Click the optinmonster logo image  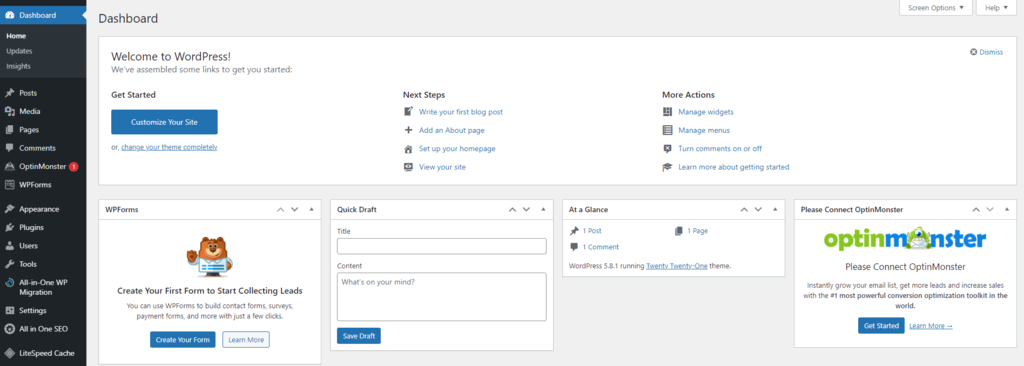point(904,239)
